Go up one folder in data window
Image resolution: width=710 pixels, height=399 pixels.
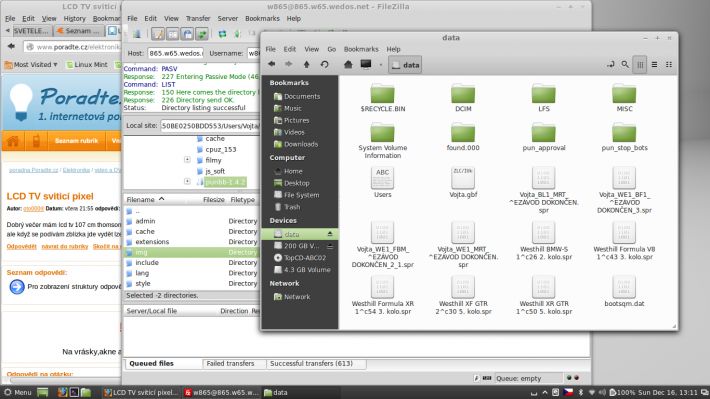(x=307, y=64)
